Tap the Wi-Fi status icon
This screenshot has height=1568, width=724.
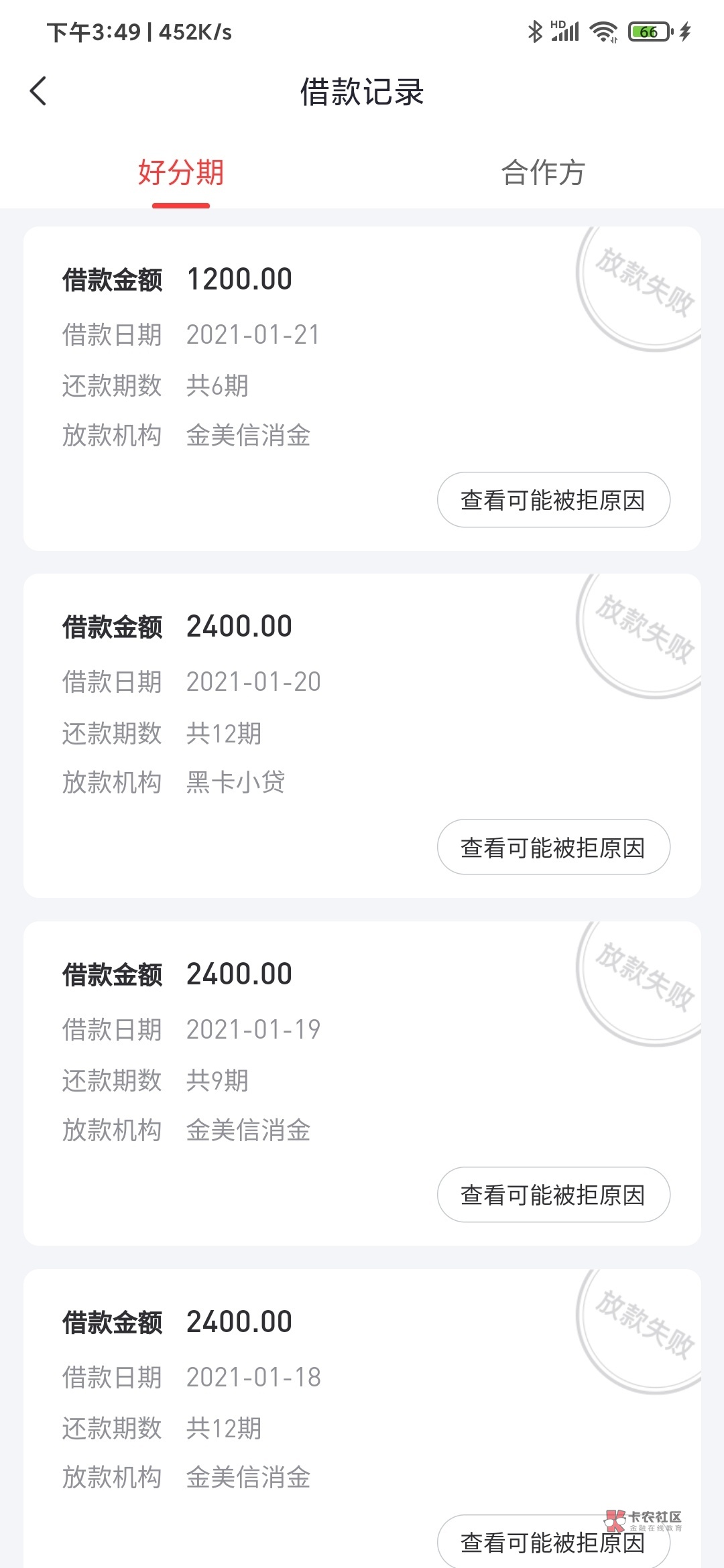tap(603, 31)
